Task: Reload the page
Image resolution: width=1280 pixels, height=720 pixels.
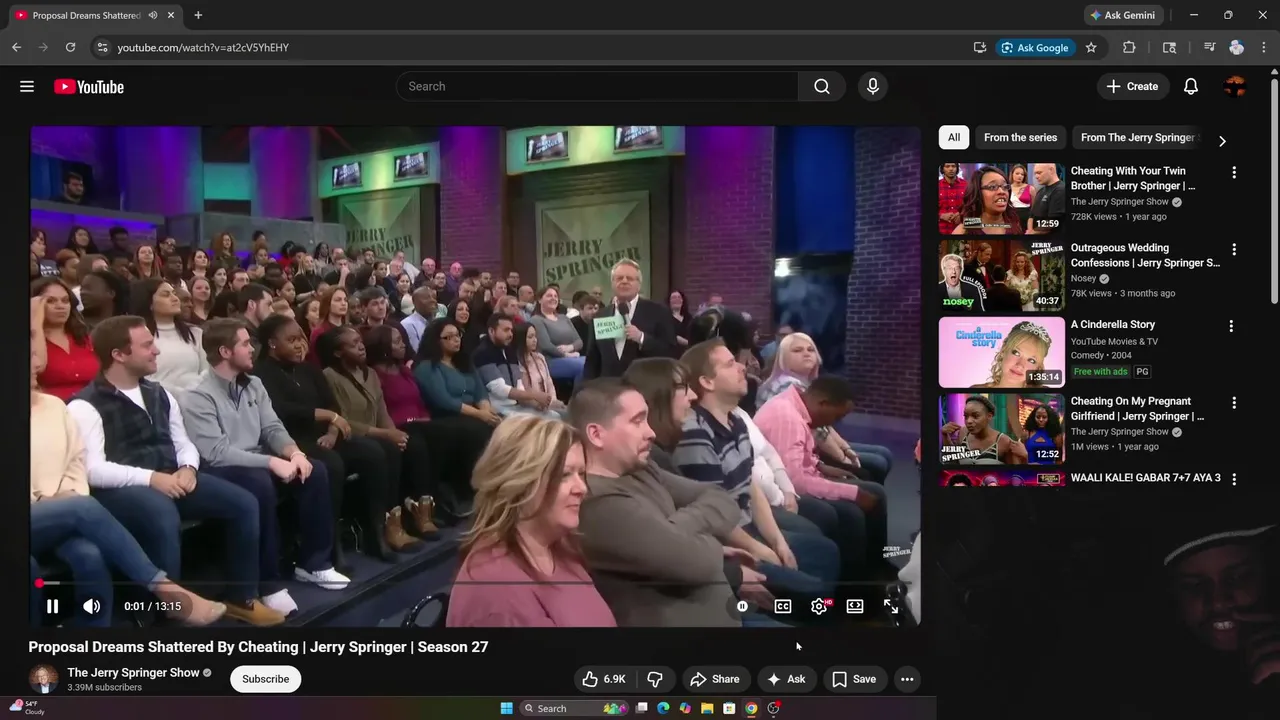Action: coord(70,47)
